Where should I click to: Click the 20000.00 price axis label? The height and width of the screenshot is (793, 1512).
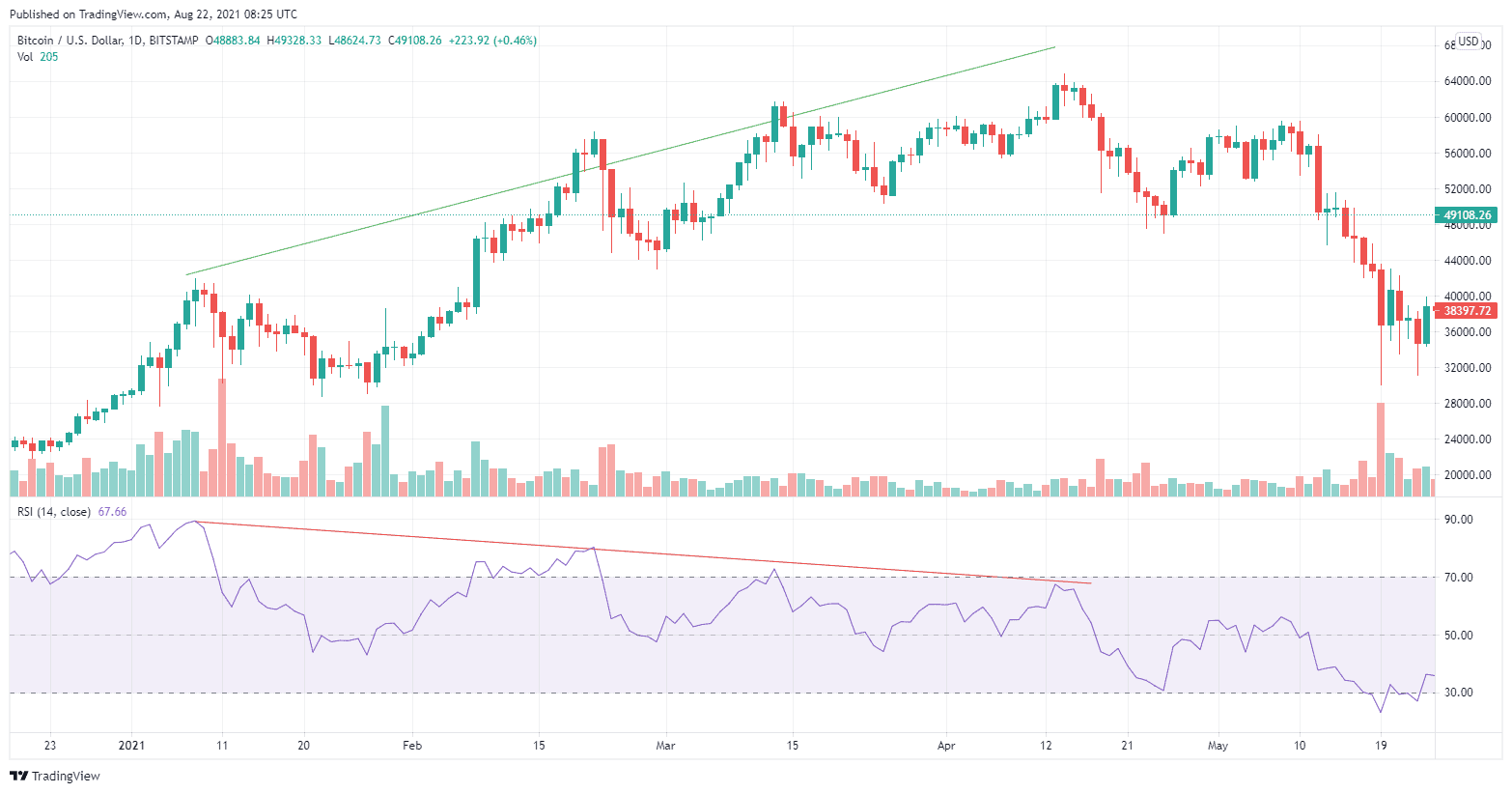coord(1468,475)
